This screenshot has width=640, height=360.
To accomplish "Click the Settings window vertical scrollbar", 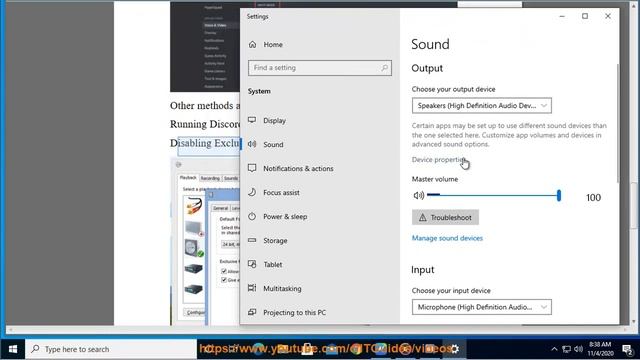I will click(618, 122).
